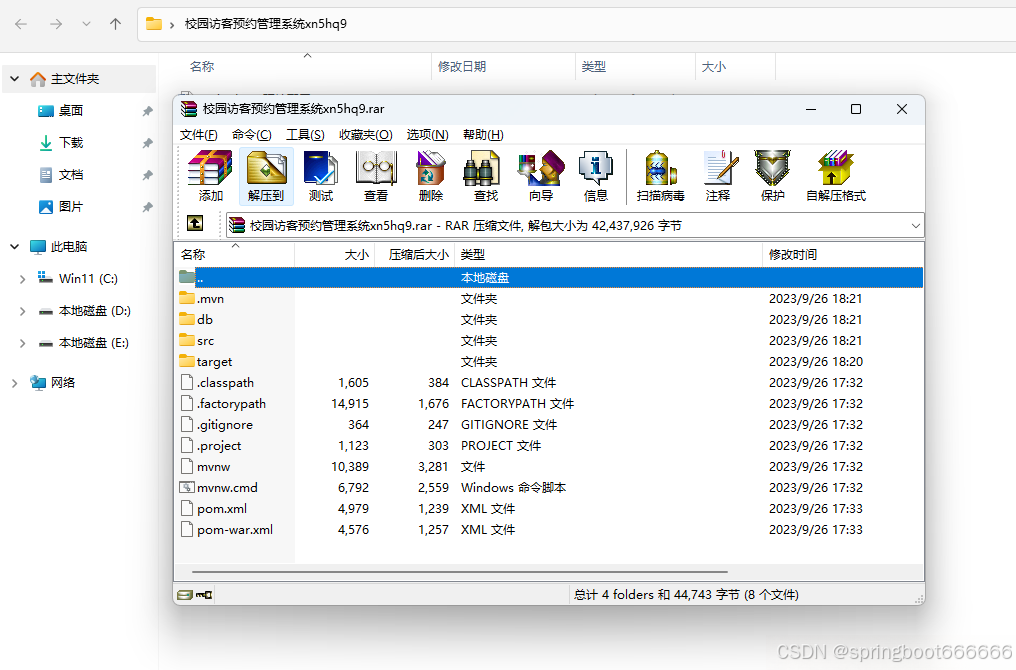Click the Explorer address bar path
1016x670 pixels.
click(266, 24)
